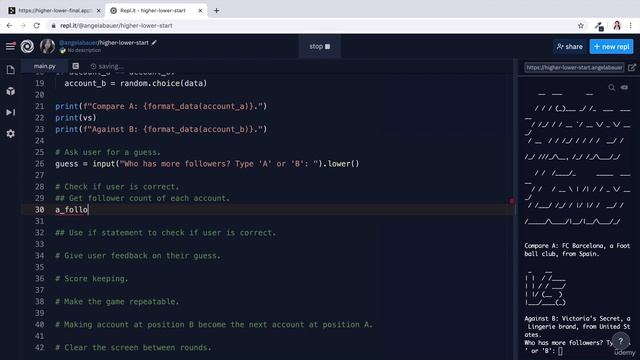Click the No description text
The image size is (640, 360).
[84, 50]
